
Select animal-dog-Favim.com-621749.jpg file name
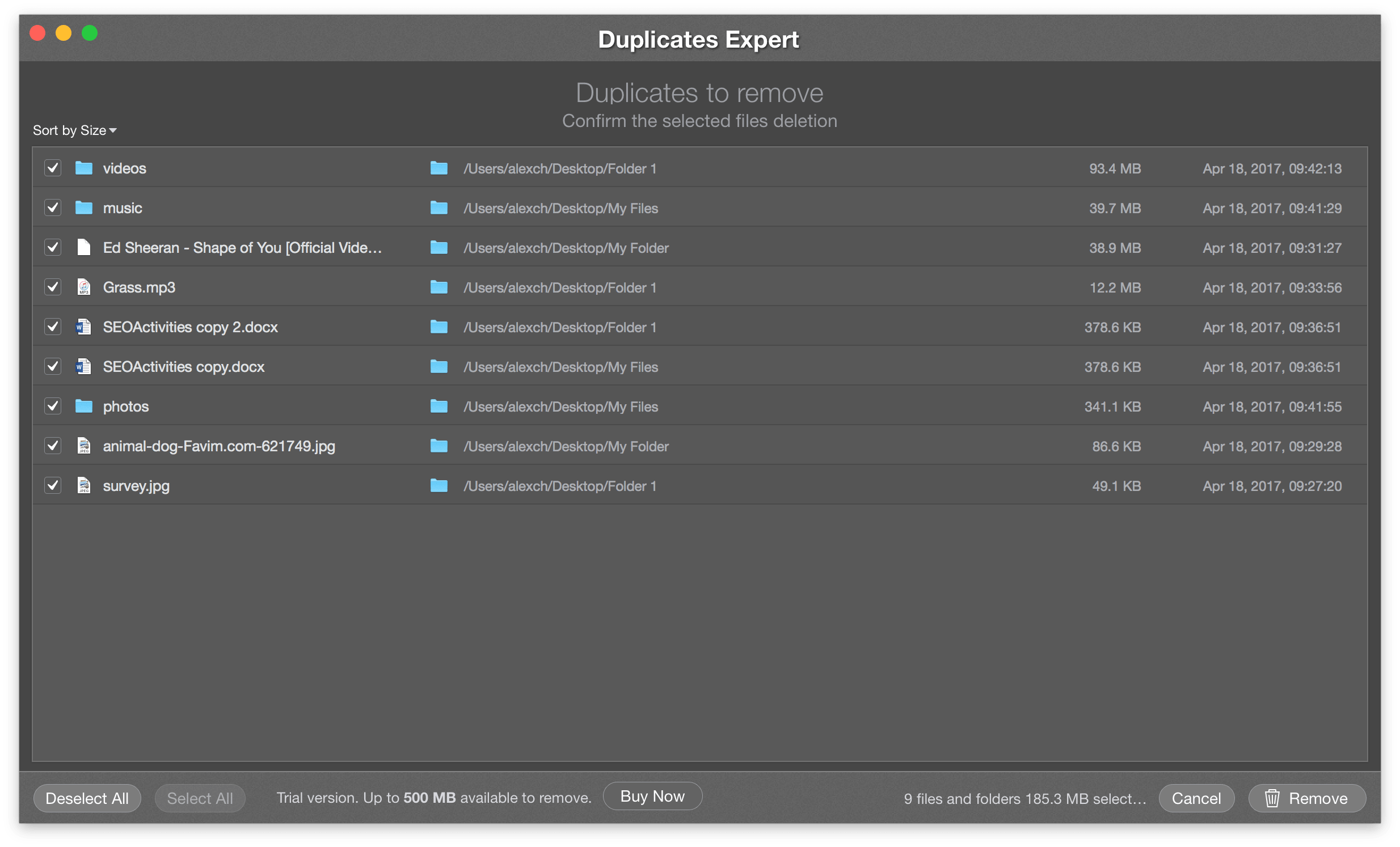point(219,447)
